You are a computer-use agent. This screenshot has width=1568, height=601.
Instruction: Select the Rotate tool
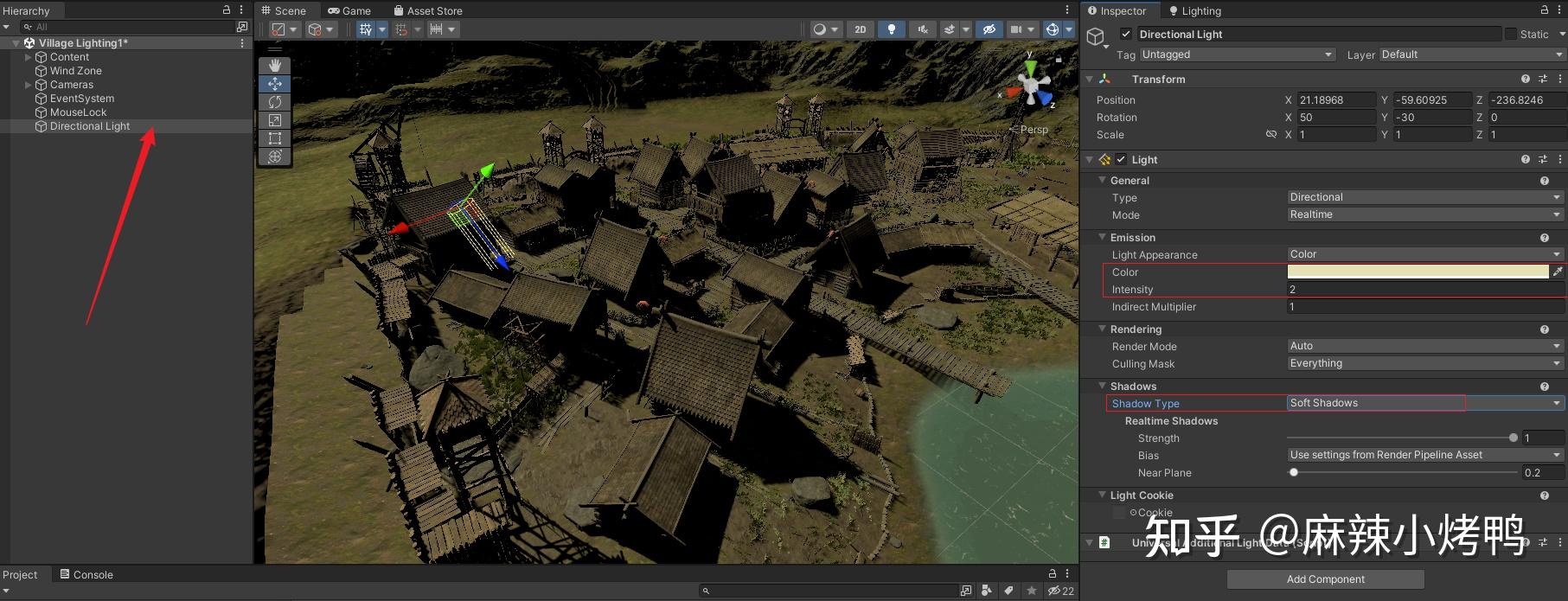click(x=275, y=102)
